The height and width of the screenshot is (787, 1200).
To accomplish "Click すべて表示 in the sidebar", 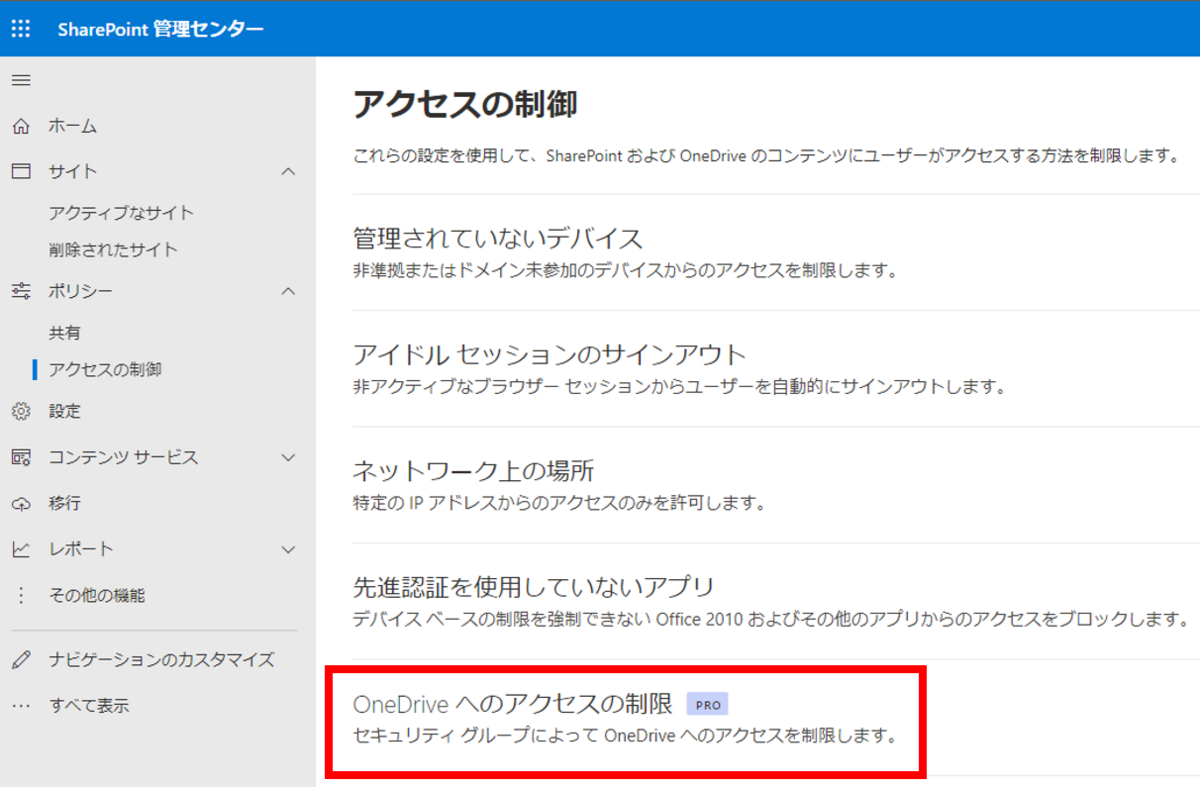I will pyautogui.click(x=89, y=706).
